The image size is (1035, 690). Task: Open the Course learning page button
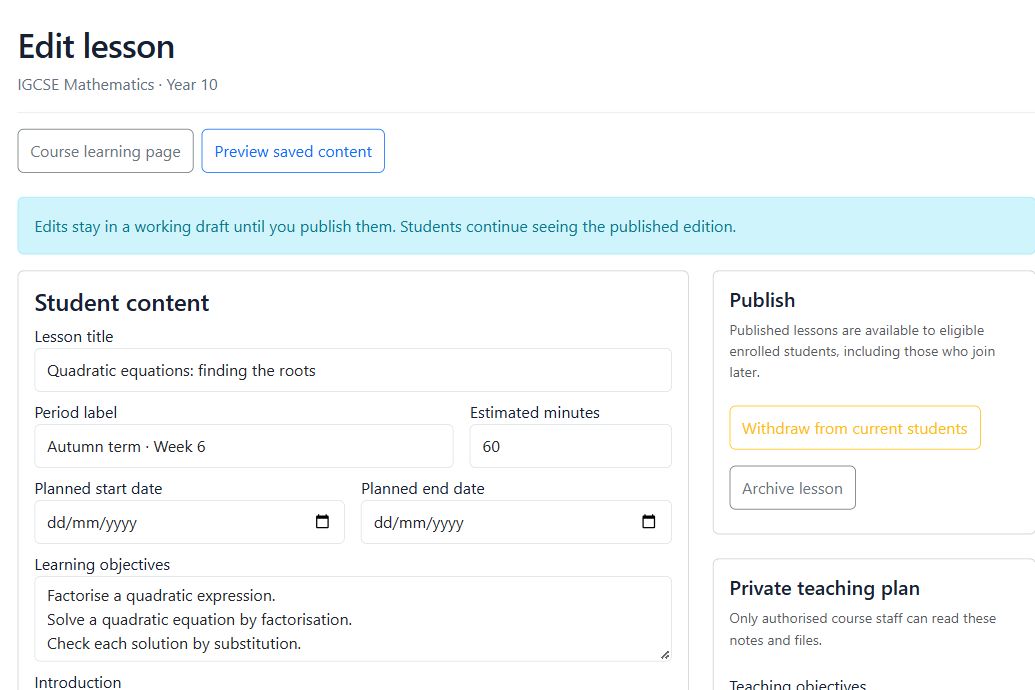(106, 151)
